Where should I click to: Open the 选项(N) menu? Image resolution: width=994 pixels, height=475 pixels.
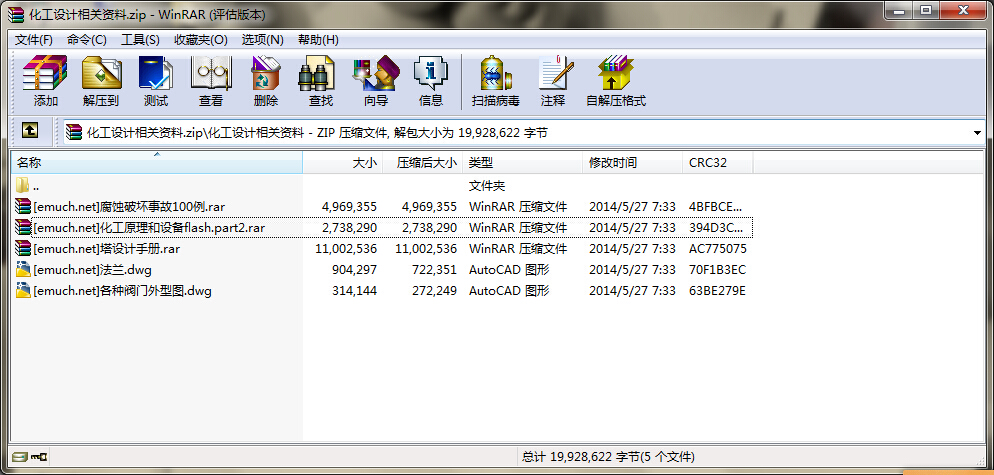(x=262, y=40)
